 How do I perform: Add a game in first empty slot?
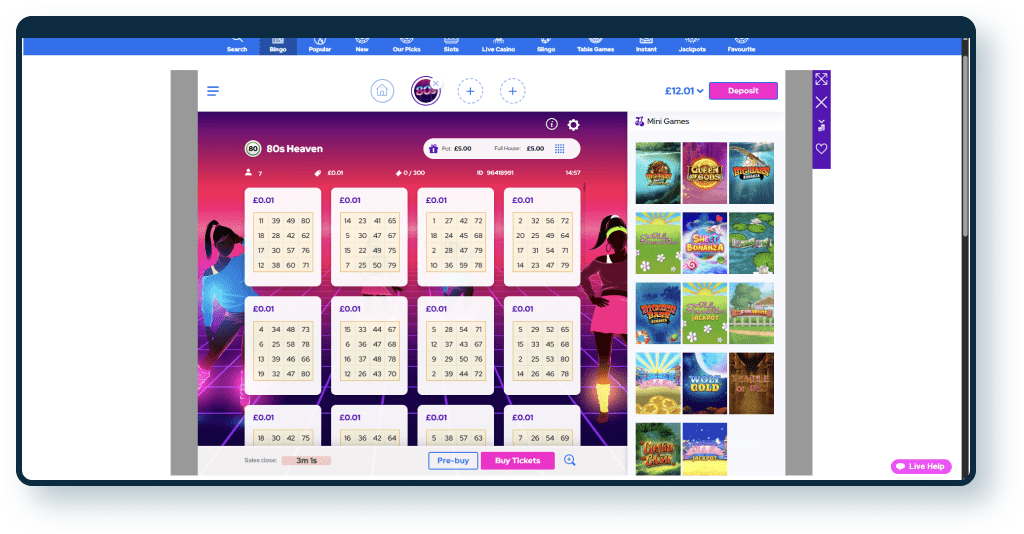coord(470,91)
